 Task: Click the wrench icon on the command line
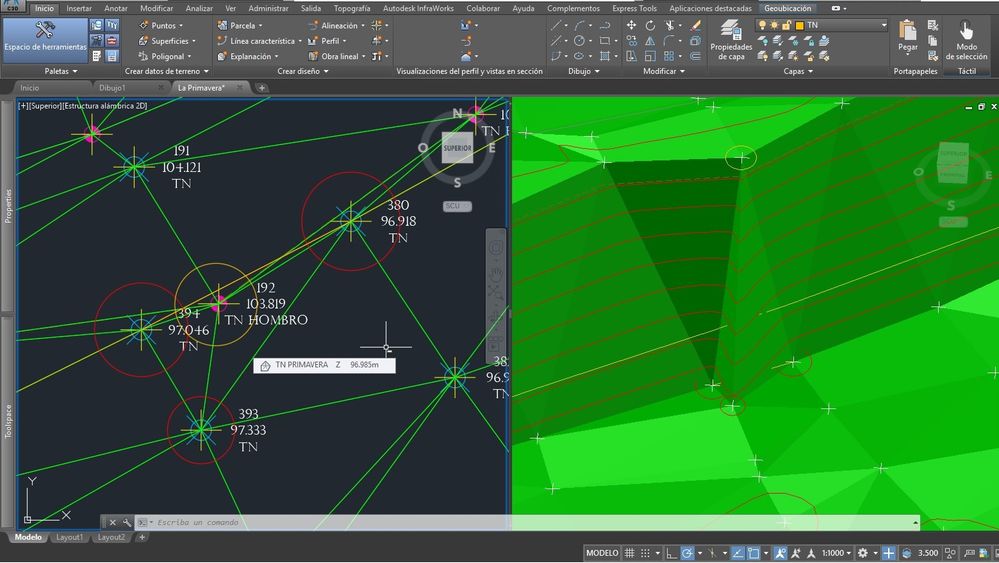pyautogui.click(x=127, y=522)
